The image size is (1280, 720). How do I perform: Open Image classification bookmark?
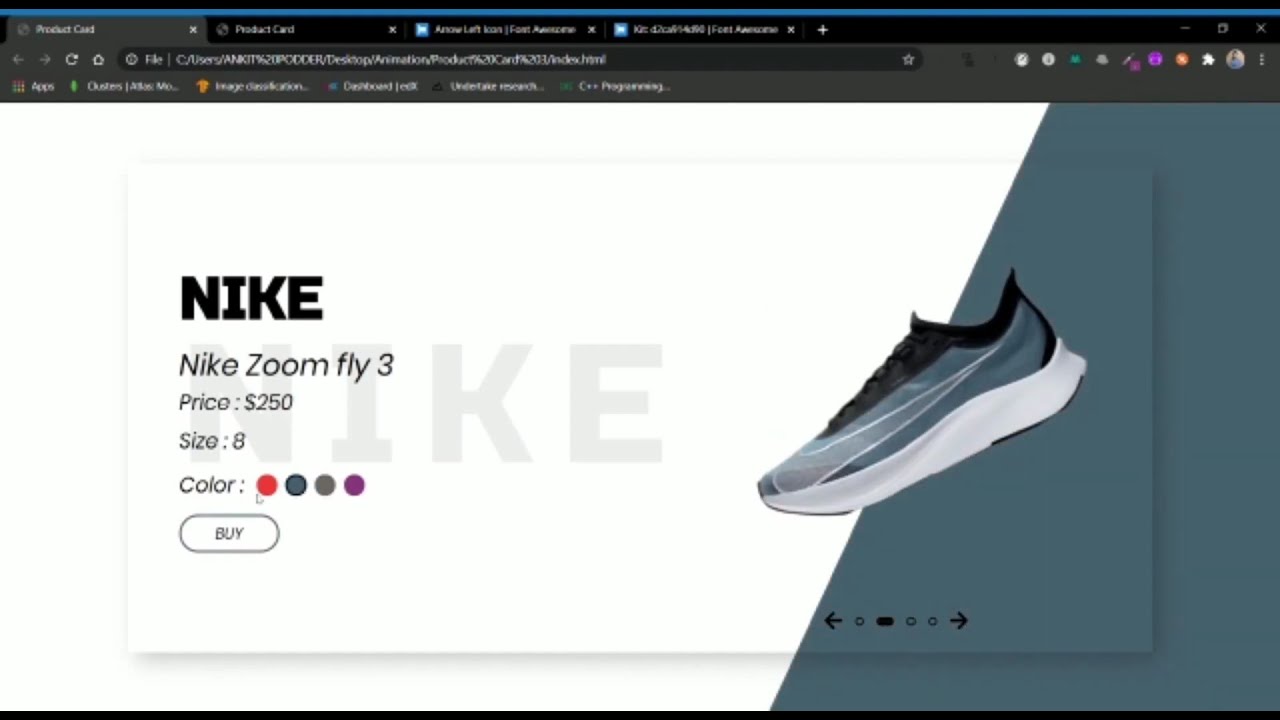coord(253,87)
